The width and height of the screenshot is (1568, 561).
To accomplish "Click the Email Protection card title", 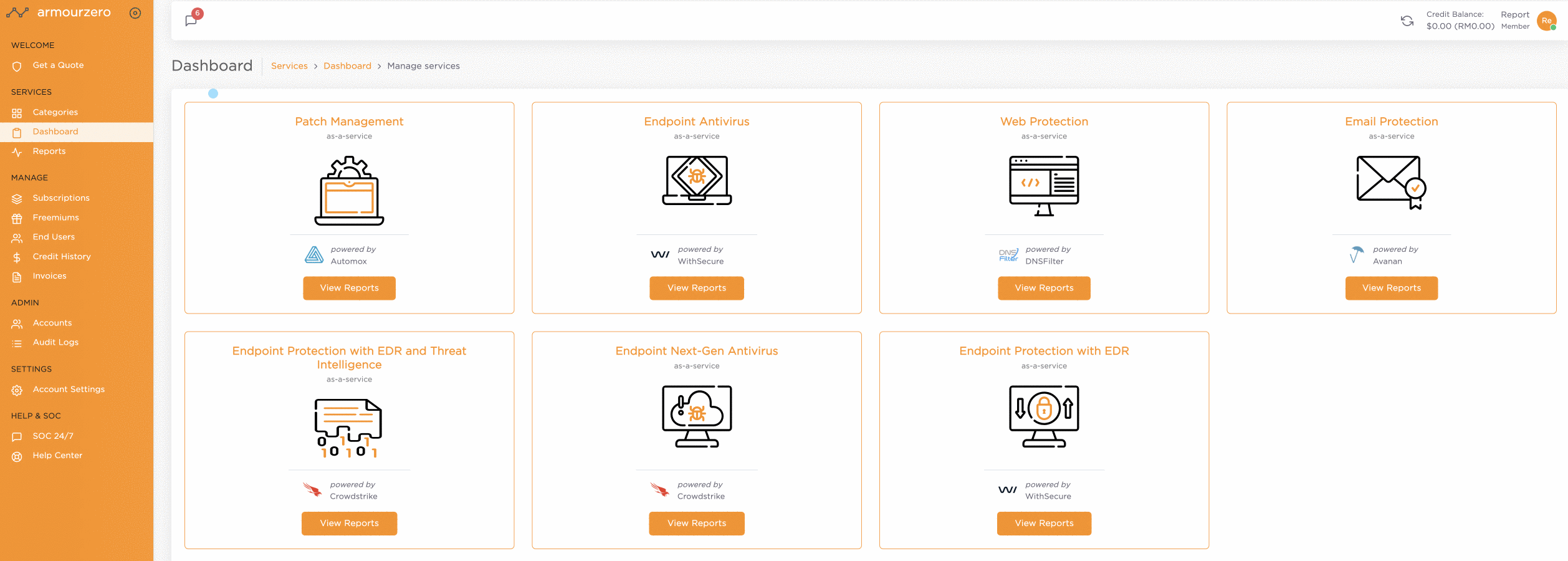I will point(1392,122).
